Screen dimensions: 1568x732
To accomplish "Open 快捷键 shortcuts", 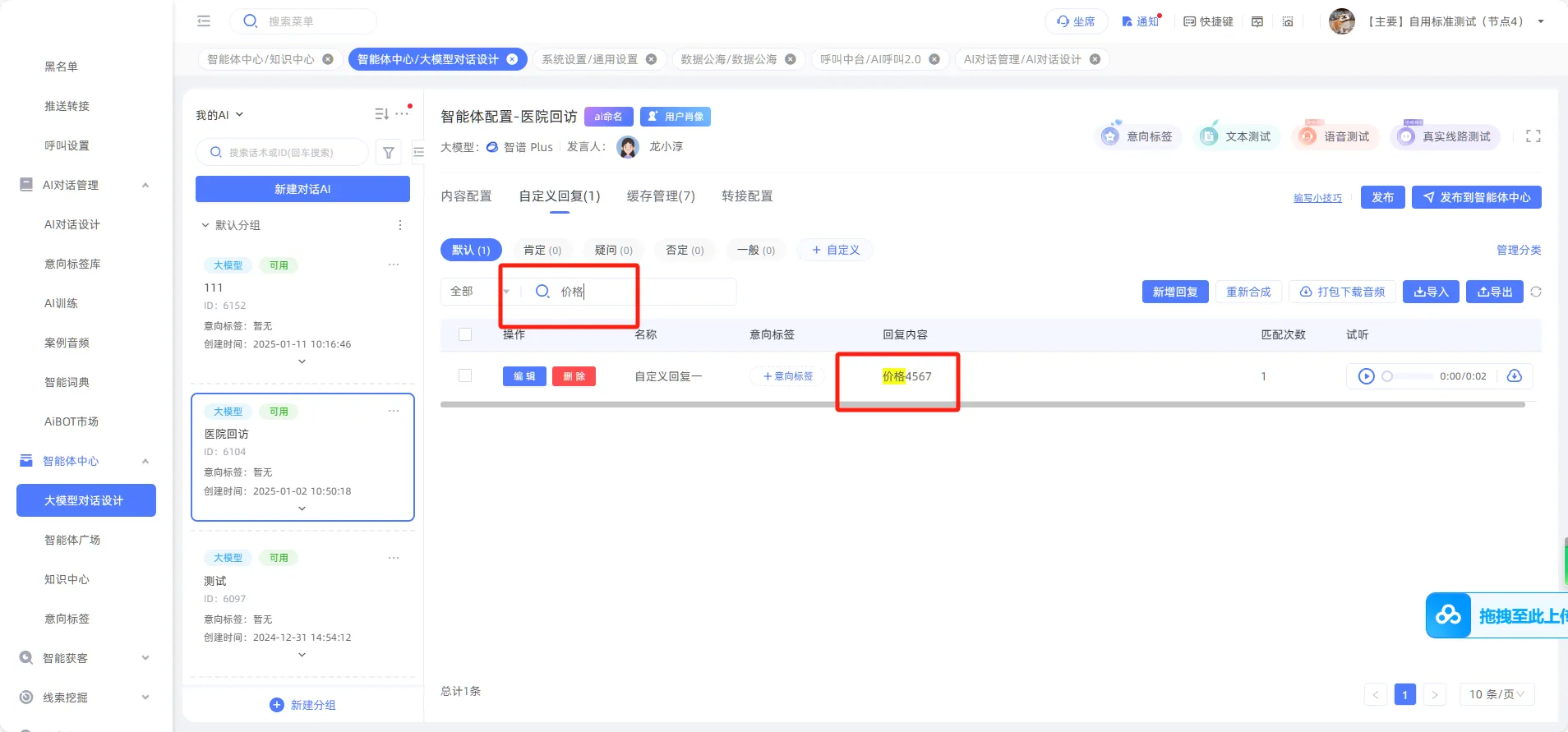I will coord(1208,21).
